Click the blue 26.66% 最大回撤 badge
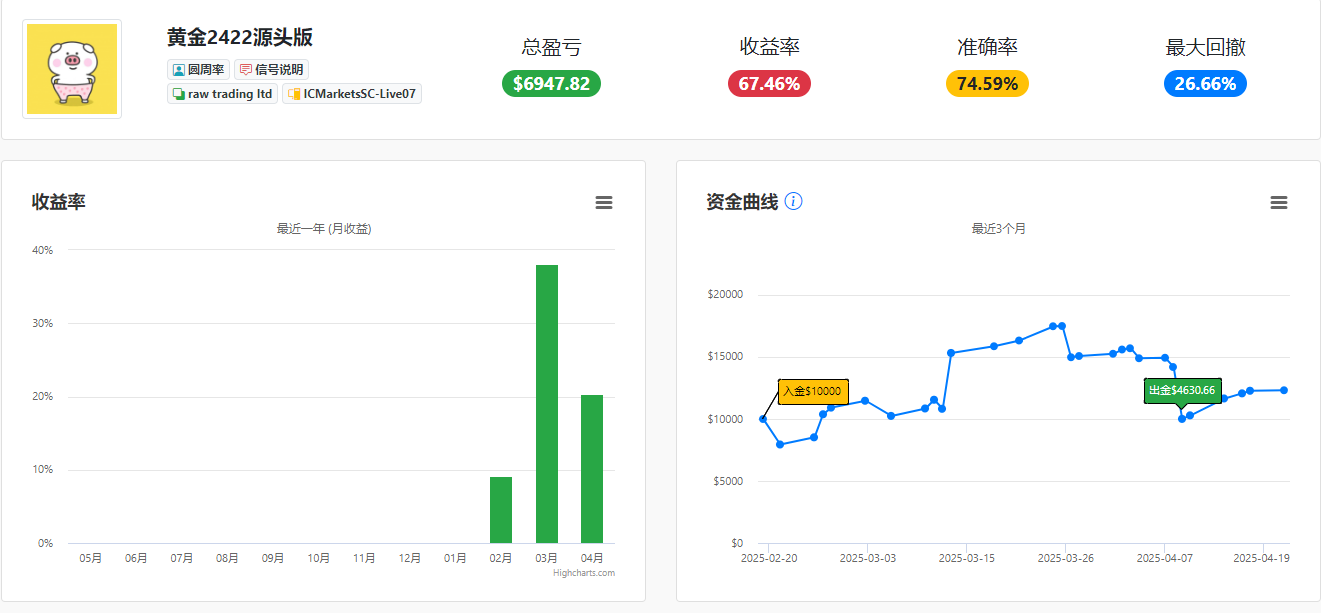Viewport: 1321px width, 613px height. (x=1205, y=84)
